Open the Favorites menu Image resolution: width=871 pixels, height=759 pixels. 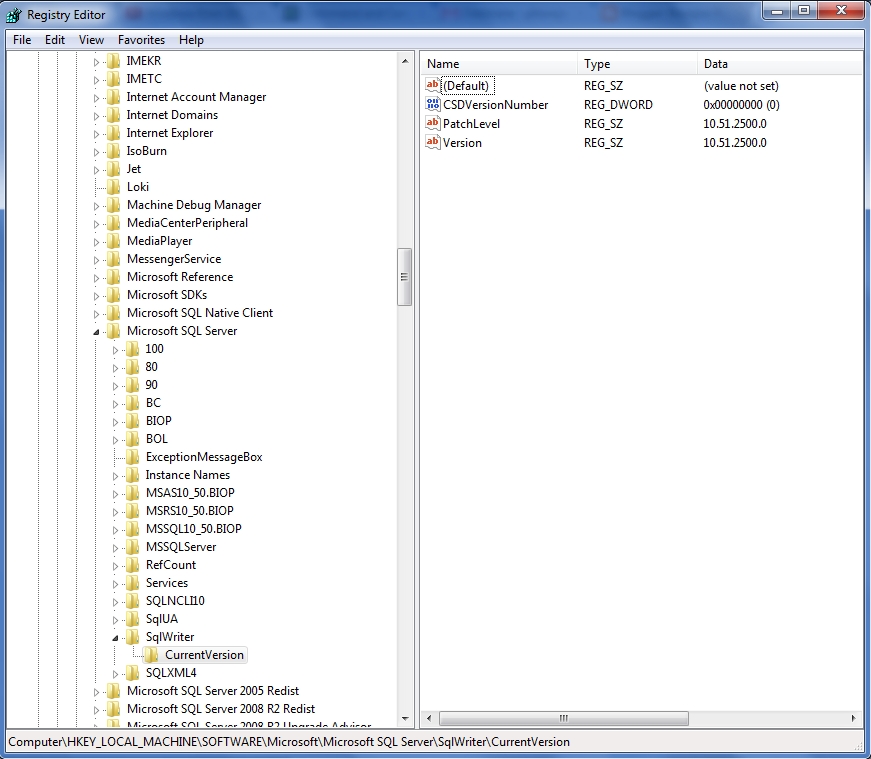click(141, 40)
